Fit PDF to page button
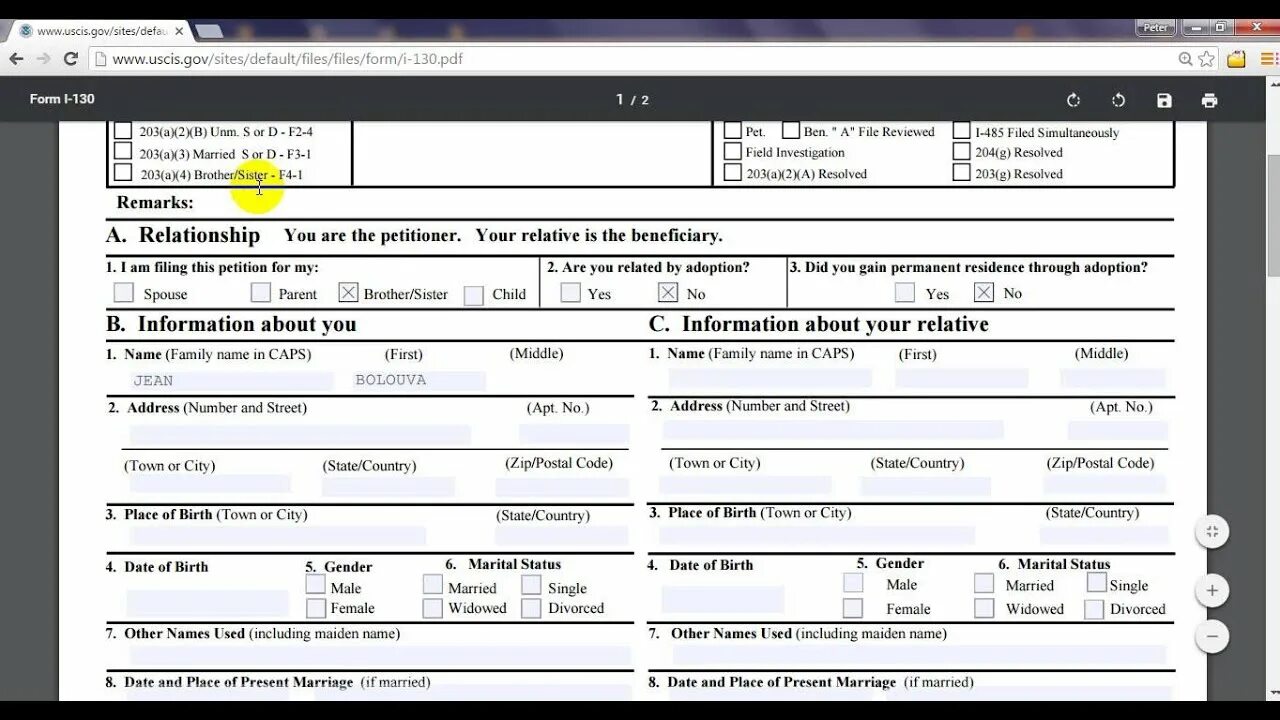This screenshot has width=1280, height=720. click(1212, 531)
